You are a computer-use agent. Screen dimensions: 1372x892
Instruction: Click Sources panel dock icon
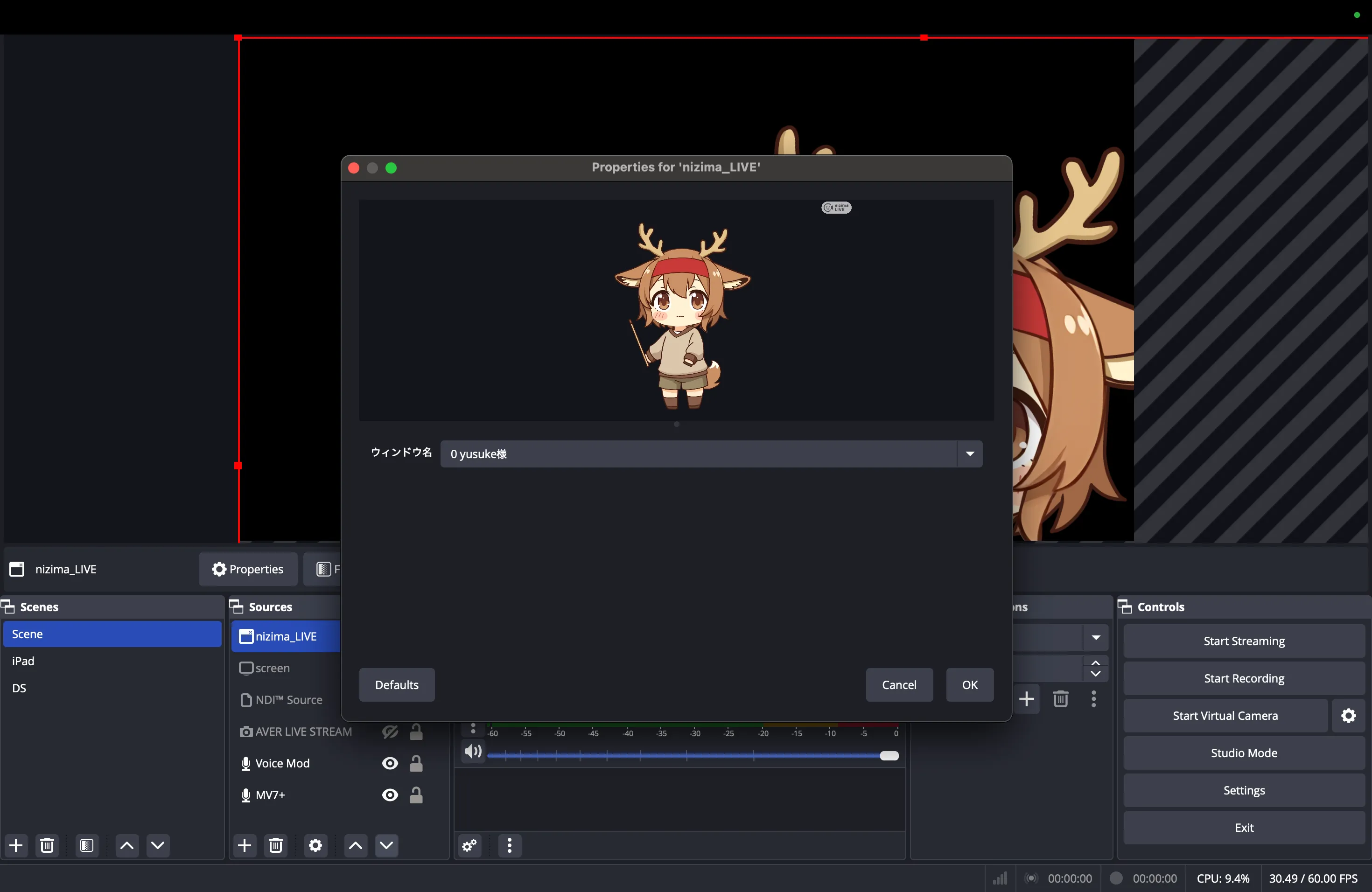click(236, 607)
